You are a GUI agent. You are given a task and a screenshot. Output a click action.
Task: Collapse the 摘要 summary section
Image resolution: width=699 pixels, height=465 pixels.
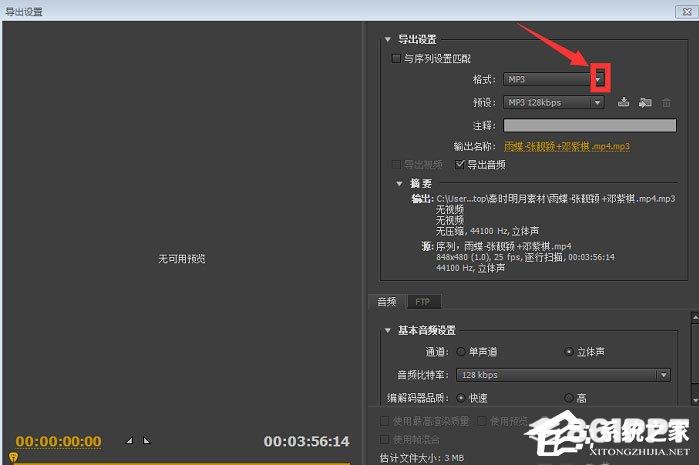pyautogui.click(x=399, y=183)
